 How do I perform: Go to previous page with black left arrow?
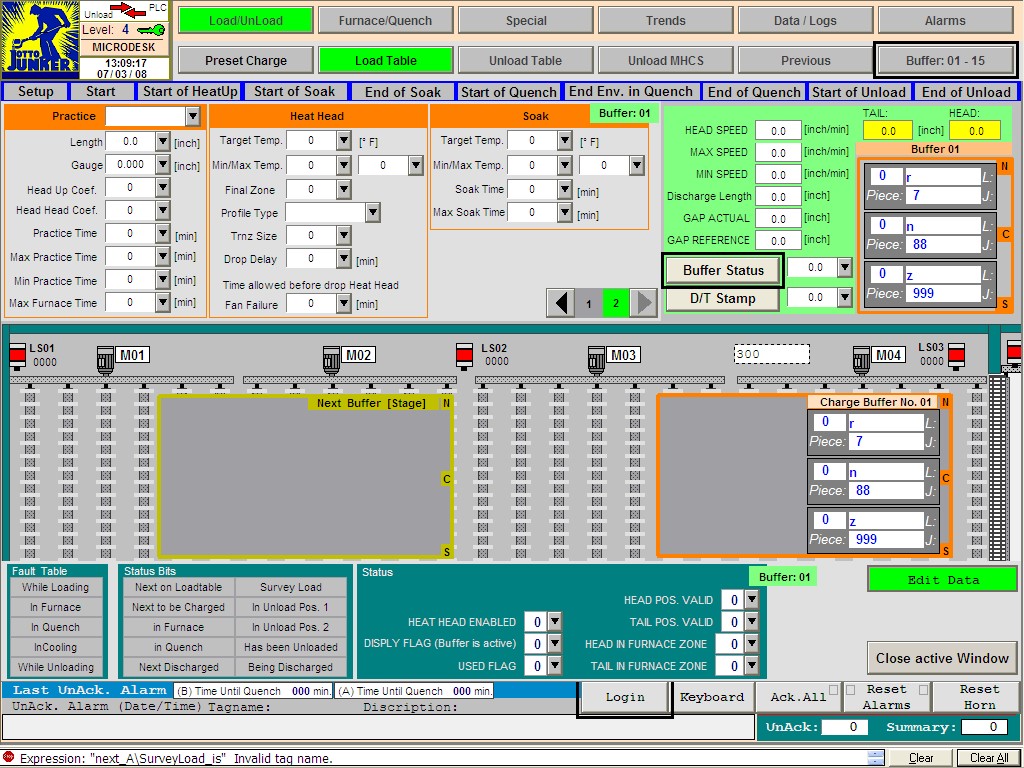tap(562, 303)
